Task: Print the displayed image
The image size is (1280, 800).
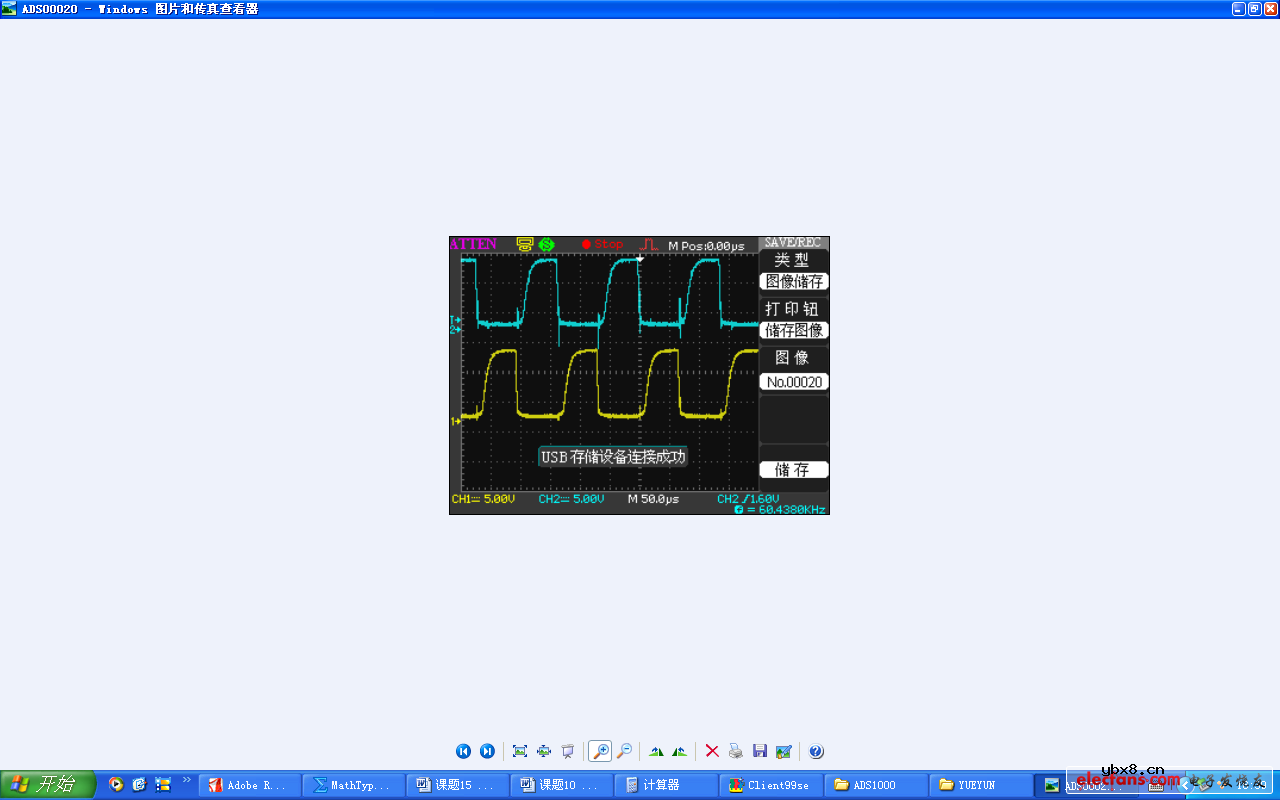Action: (736, 751)
